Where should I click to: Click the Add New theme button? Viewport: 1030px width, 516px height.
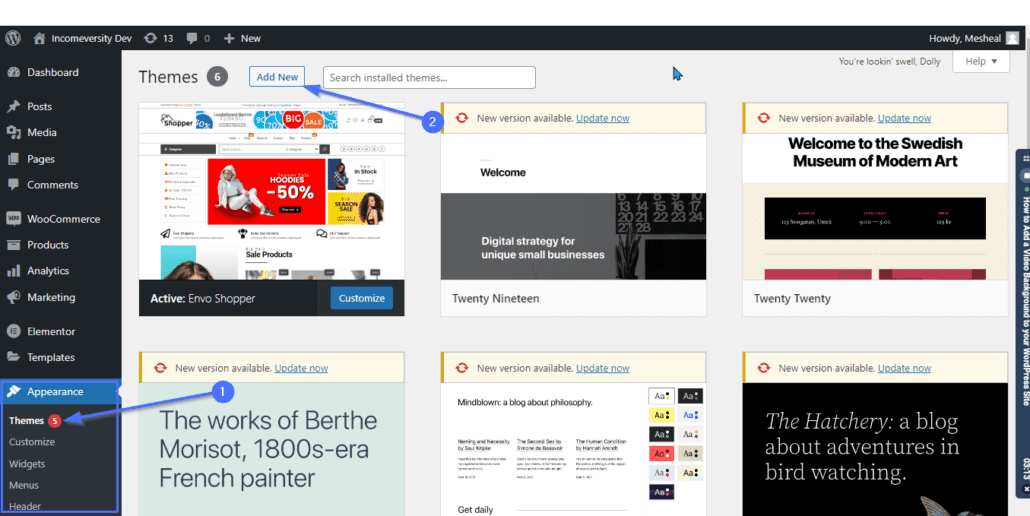coord(277,77)
